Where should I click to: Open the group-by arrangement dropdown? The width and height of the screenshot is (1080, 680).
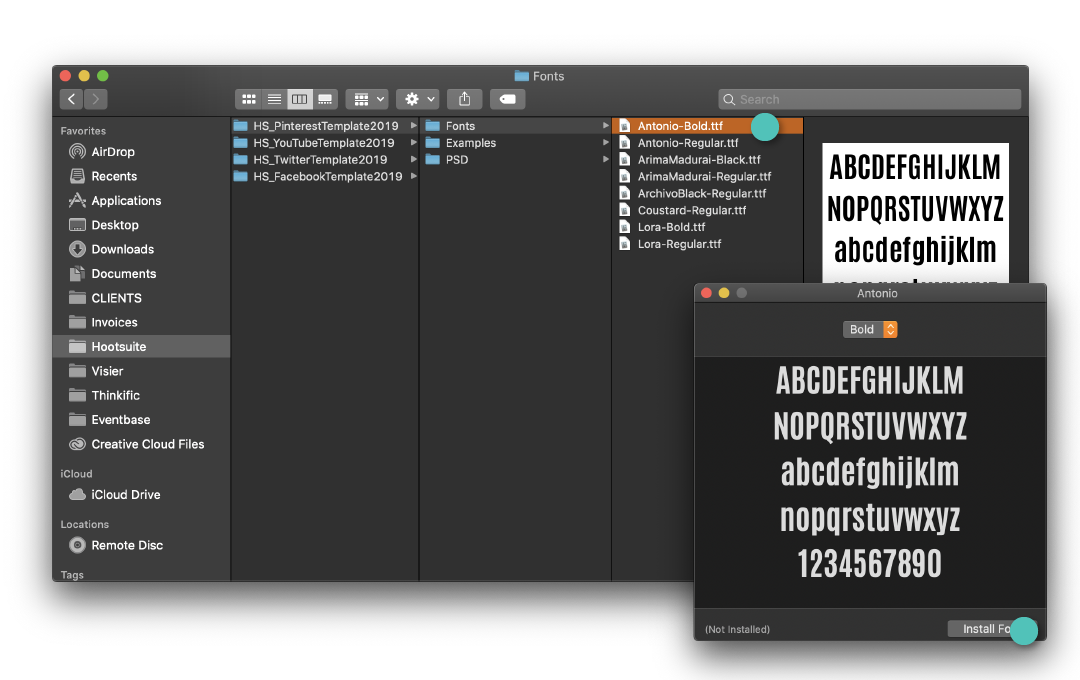coord(367,99)
